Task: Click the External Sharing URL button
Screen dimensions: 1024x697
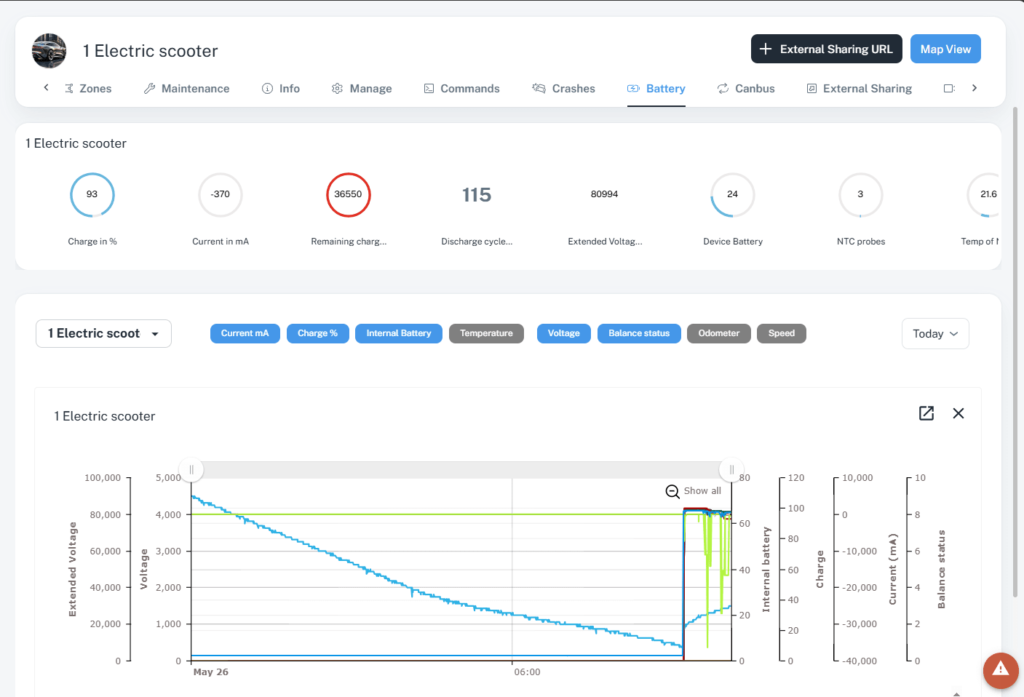Action: coord(826,49)
